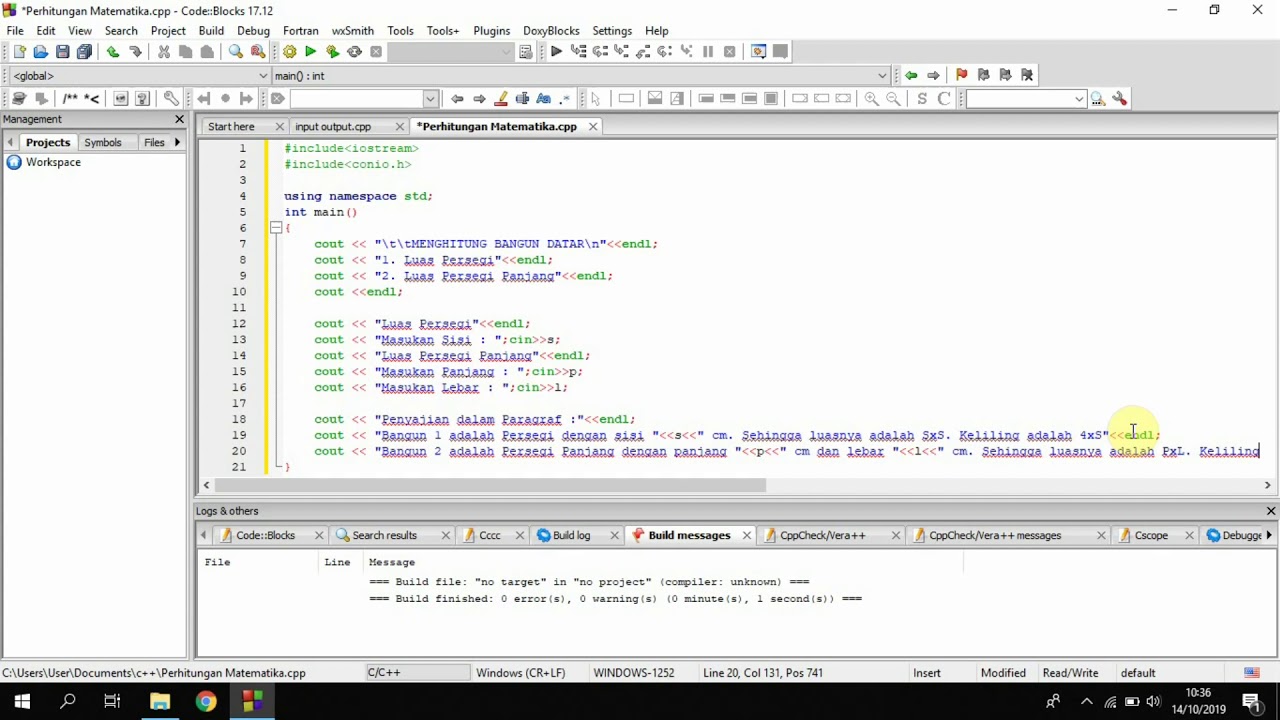Cut the selection with the scissors icon

point(164,52)
